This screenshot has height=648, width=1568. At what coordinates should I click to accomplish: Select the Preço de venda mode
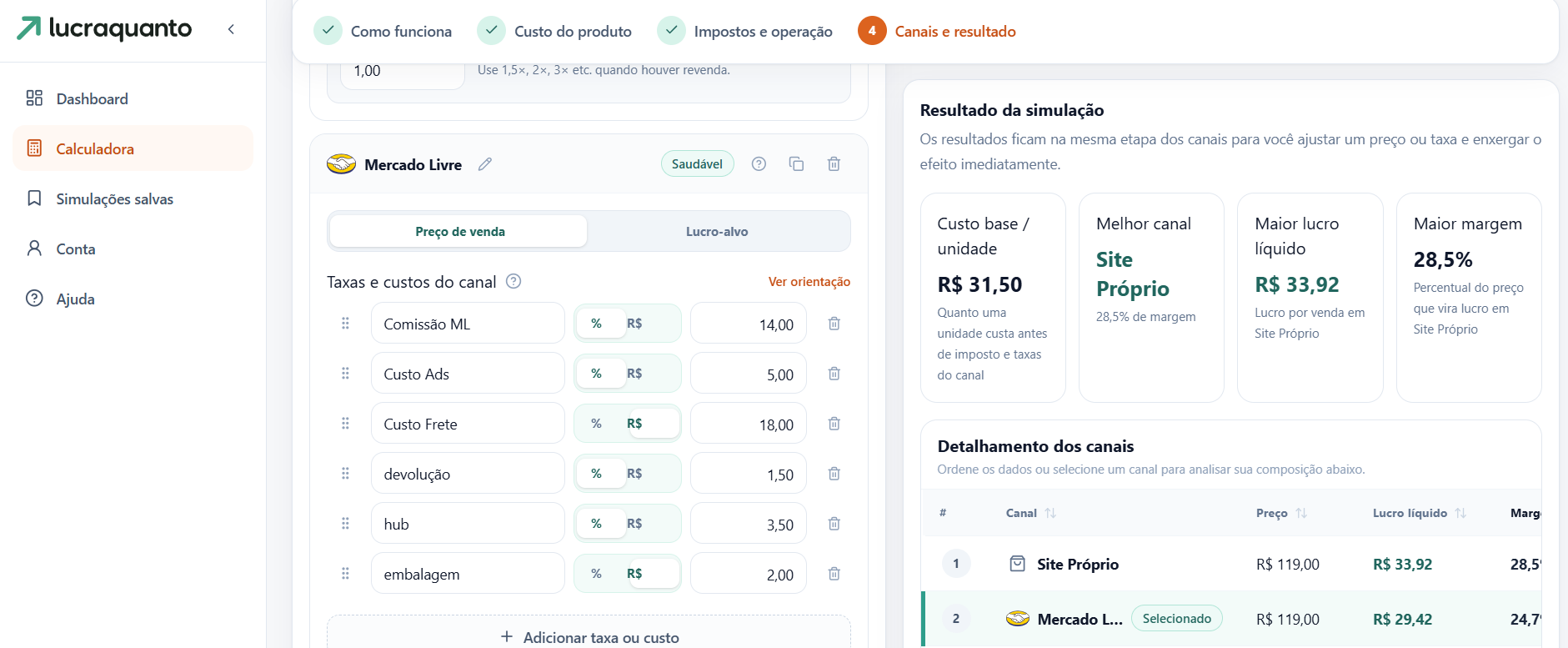(459, 231)
